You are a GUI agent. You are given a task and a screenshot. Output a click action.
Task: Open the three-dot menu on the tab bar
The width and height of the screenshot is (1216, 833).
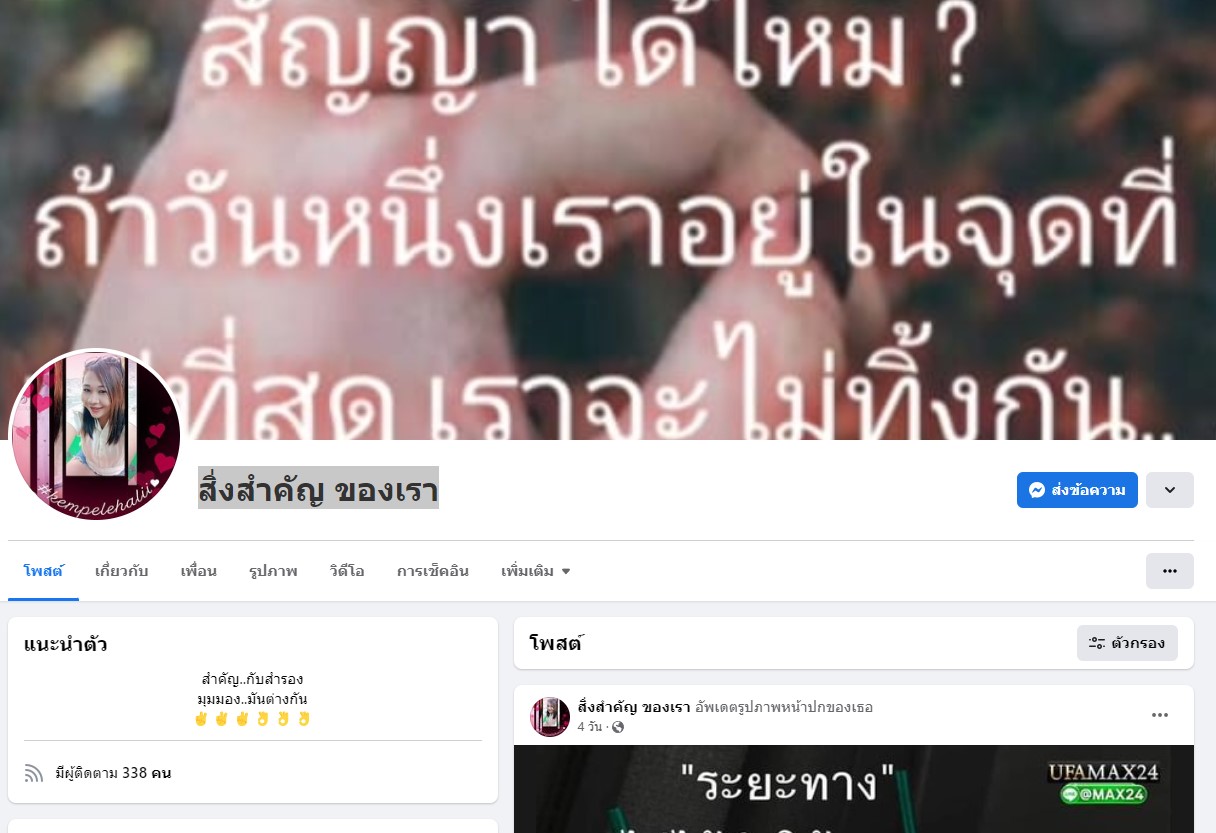(x=1170, y=571)
